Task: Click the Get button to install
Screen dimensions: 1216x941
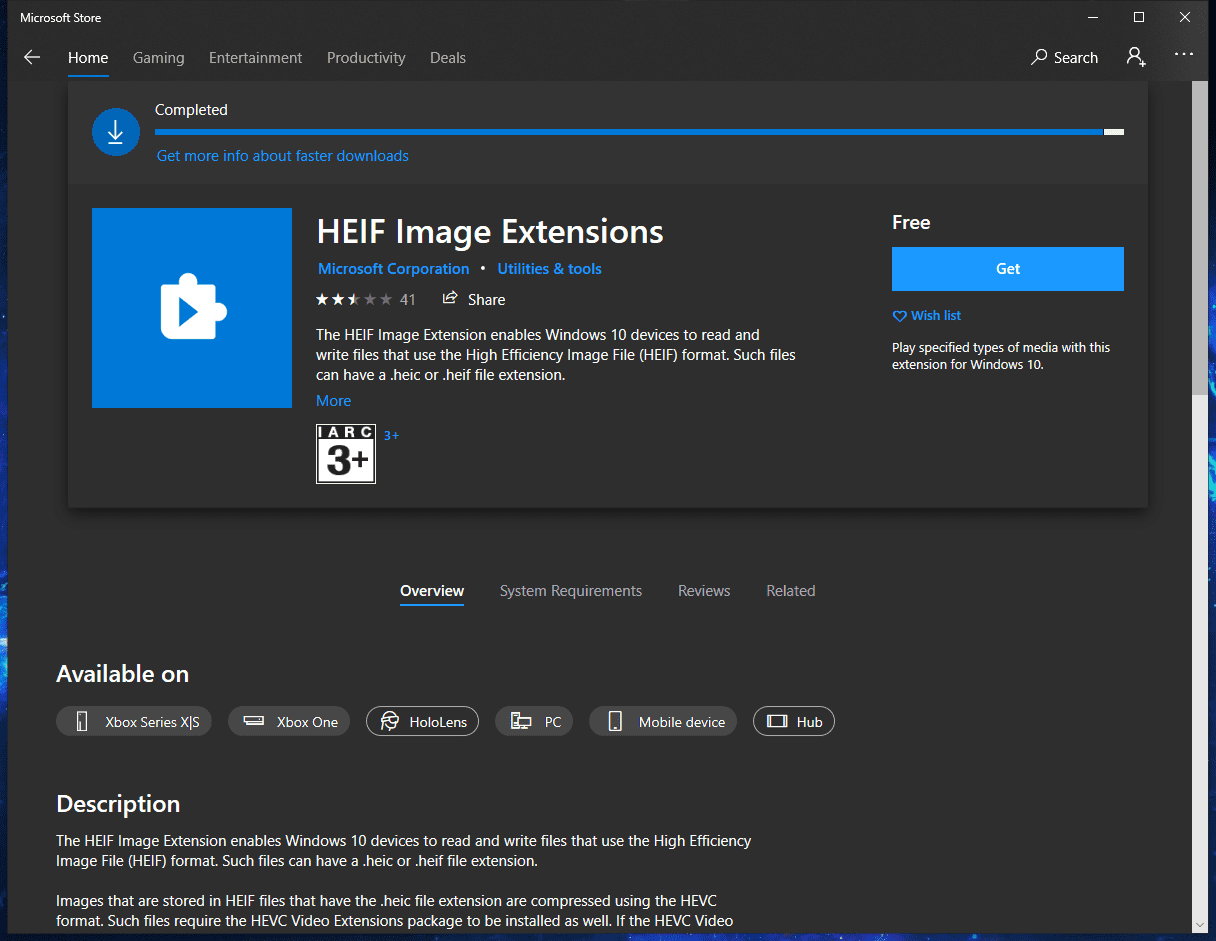Action: click(1007, 268)
